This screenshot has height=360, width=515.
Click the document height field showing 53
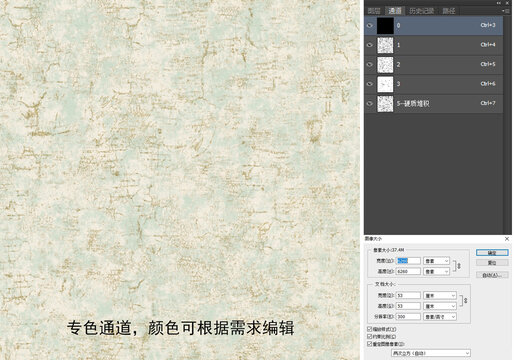point(408,306)
